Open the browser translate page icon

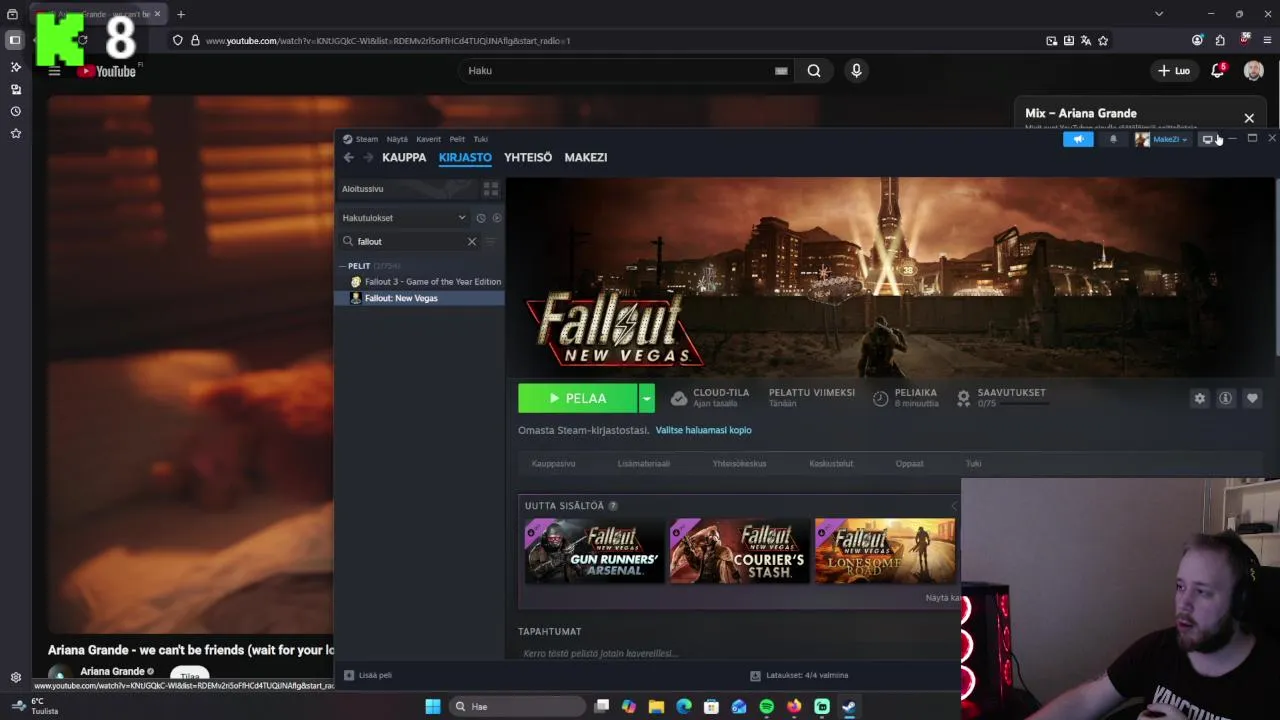1086,41
